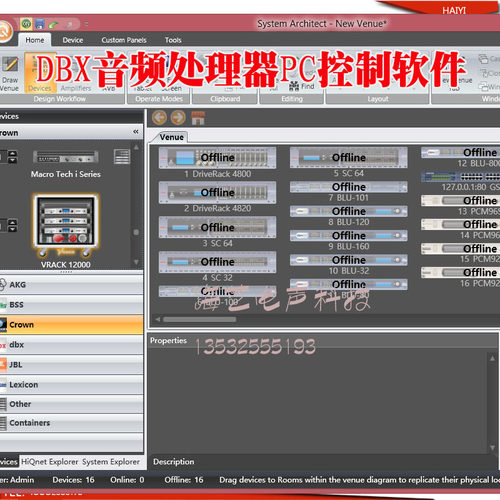This screenshot has width=500, height=500.
Task: Expand the Other device category
Action: (71, 404)
